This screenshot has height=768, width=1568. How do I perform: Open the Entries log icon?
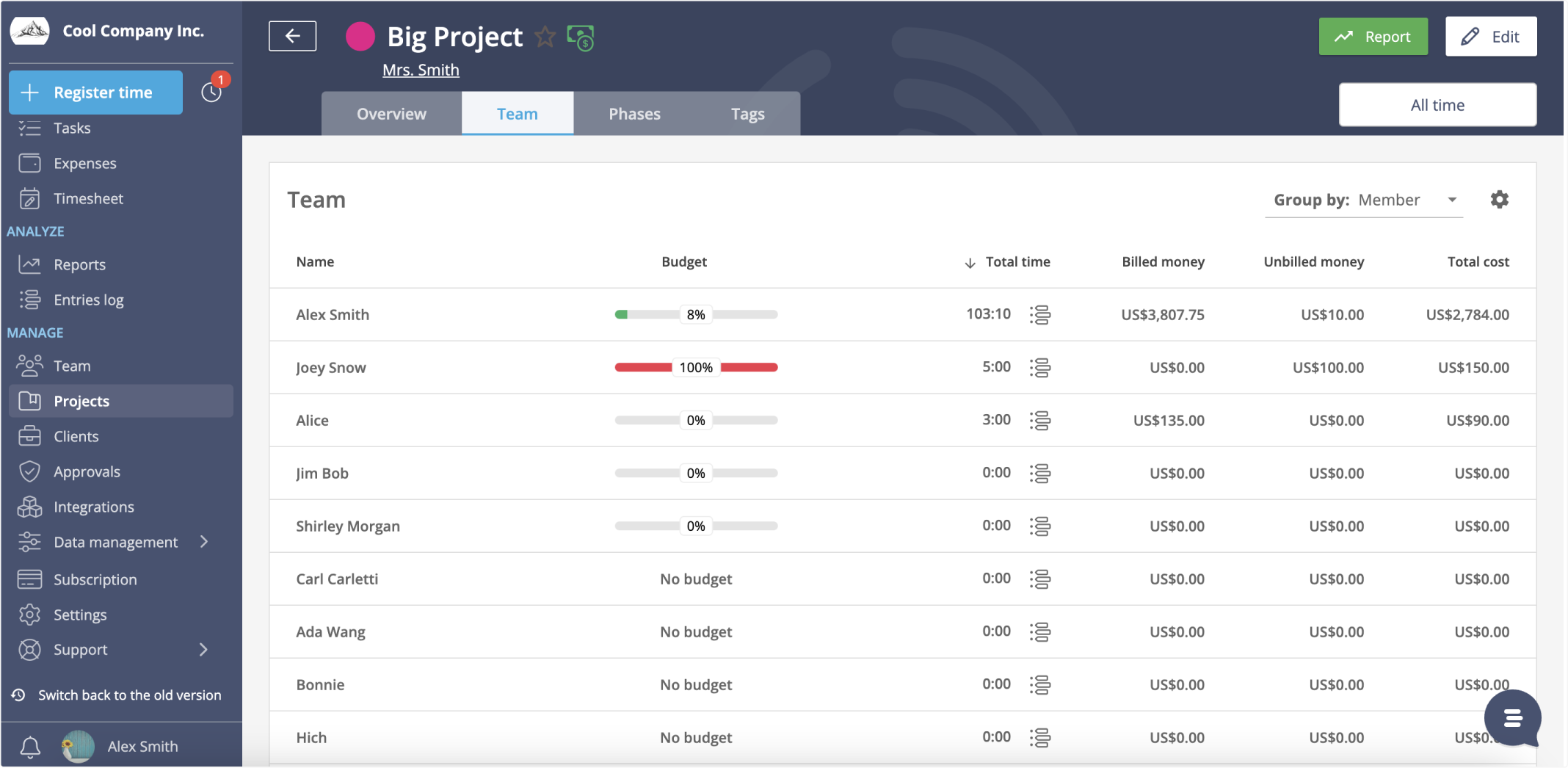(x=29, y=300)
